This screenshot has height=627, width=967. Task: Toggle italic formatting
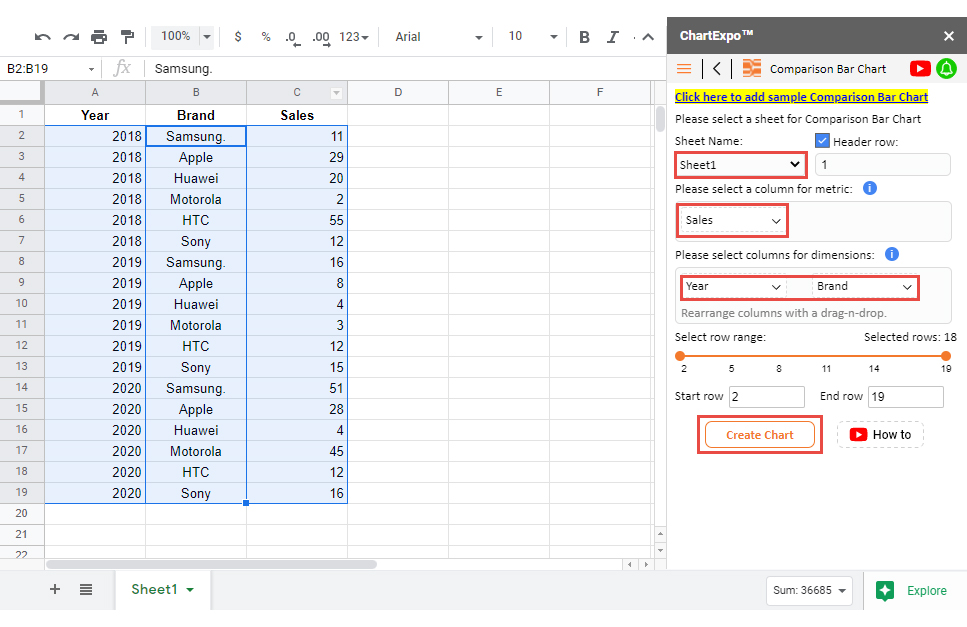click(x=612, y=37)
